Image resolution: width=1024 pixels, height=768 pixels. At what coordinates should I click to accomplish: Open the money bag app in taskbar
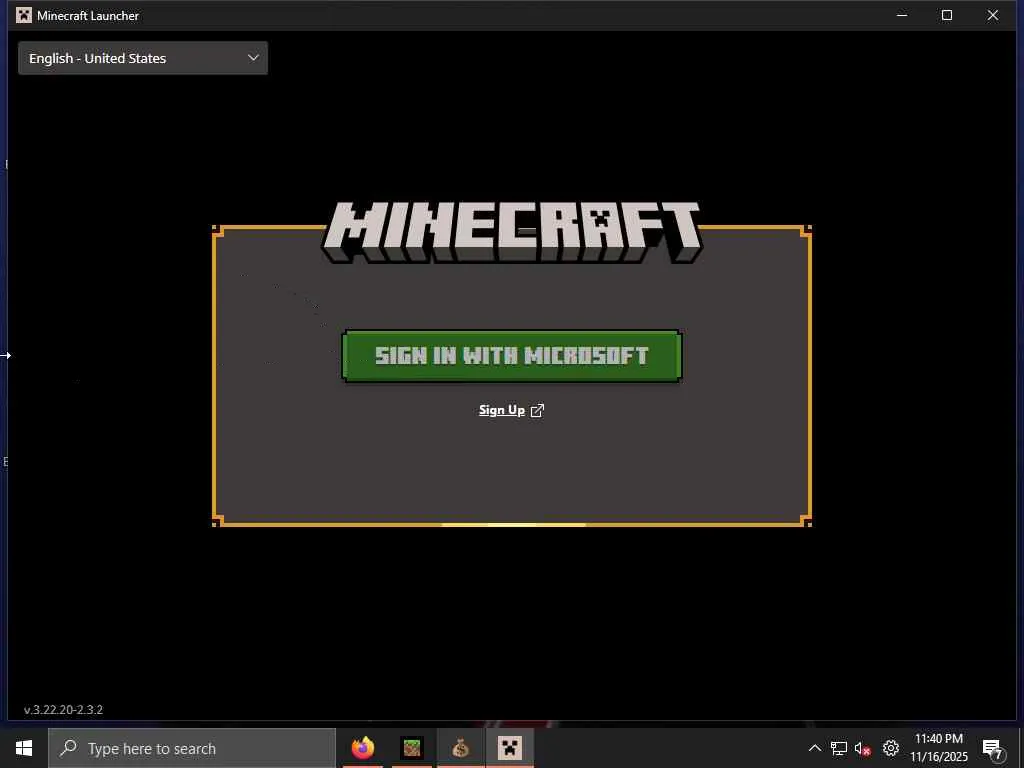coord(460,748)
